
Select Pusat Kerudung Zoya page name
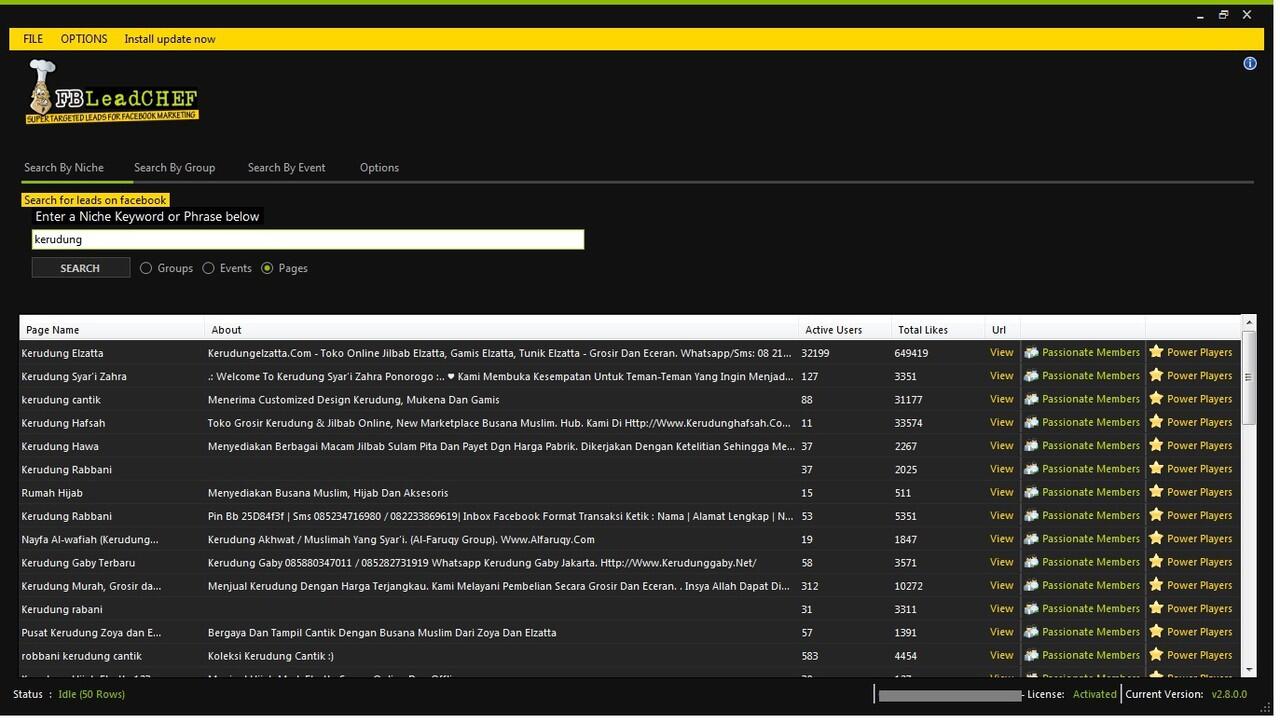click(x=91, y=633)
